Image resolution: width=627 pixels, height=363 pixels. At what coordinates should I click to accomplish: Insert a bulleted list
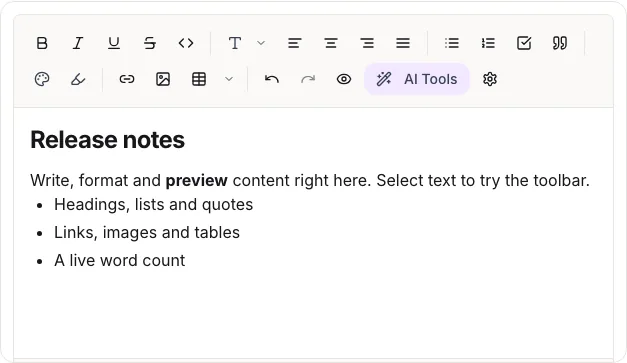[452, 43]
